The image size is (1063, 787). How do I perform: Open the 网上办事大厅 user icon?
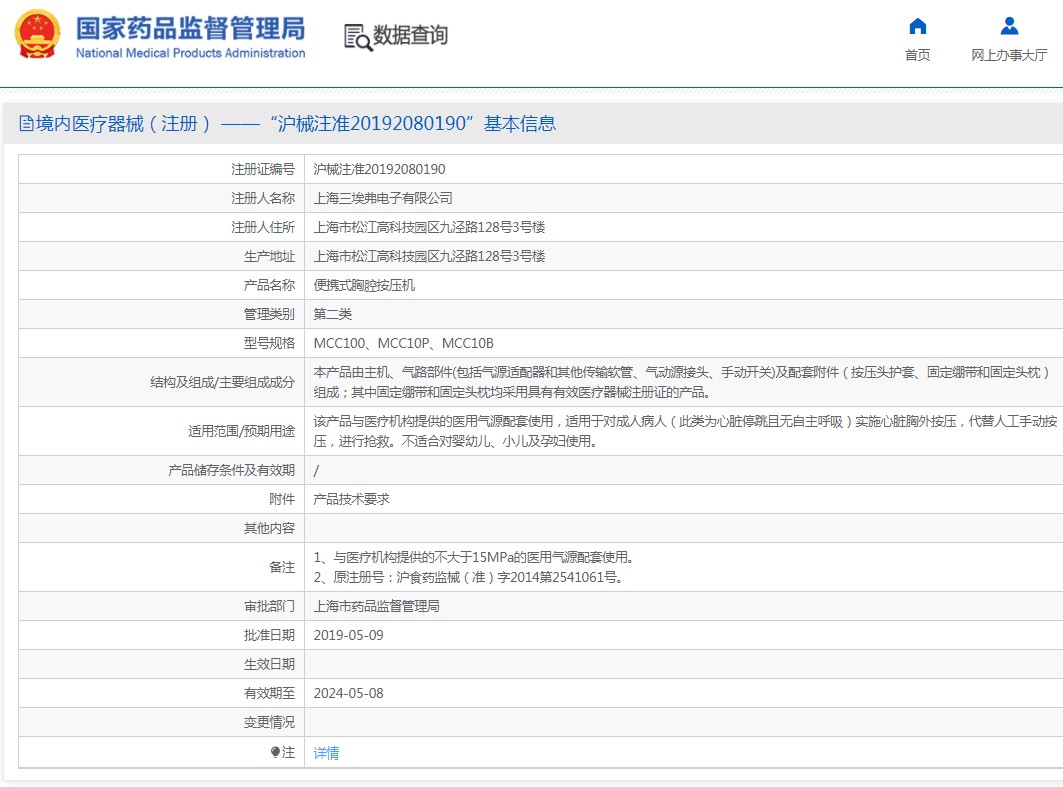tap(1009, 26)
